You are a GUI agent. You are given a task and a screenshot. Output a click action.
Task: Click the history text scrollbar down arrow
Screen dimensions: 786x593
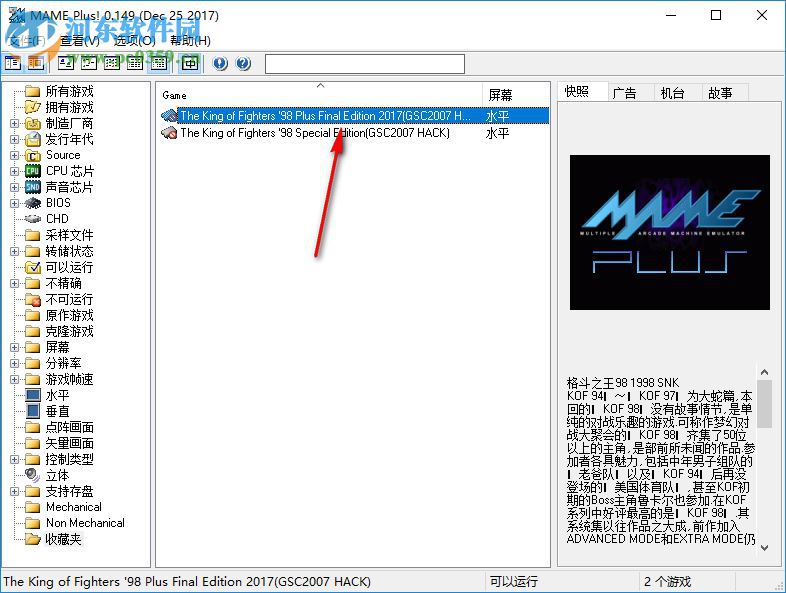(x=764, y=548)
